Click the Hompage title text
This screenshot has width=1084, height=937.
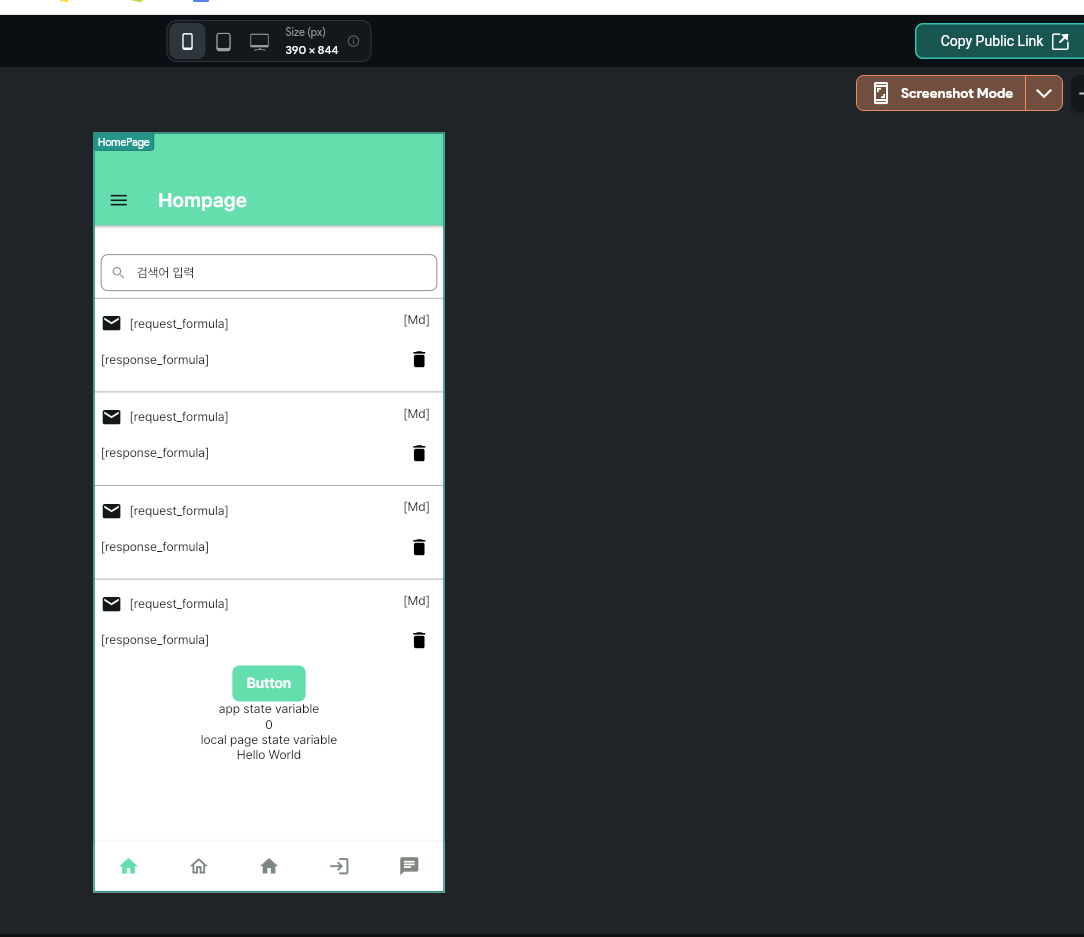click(202, 201)
